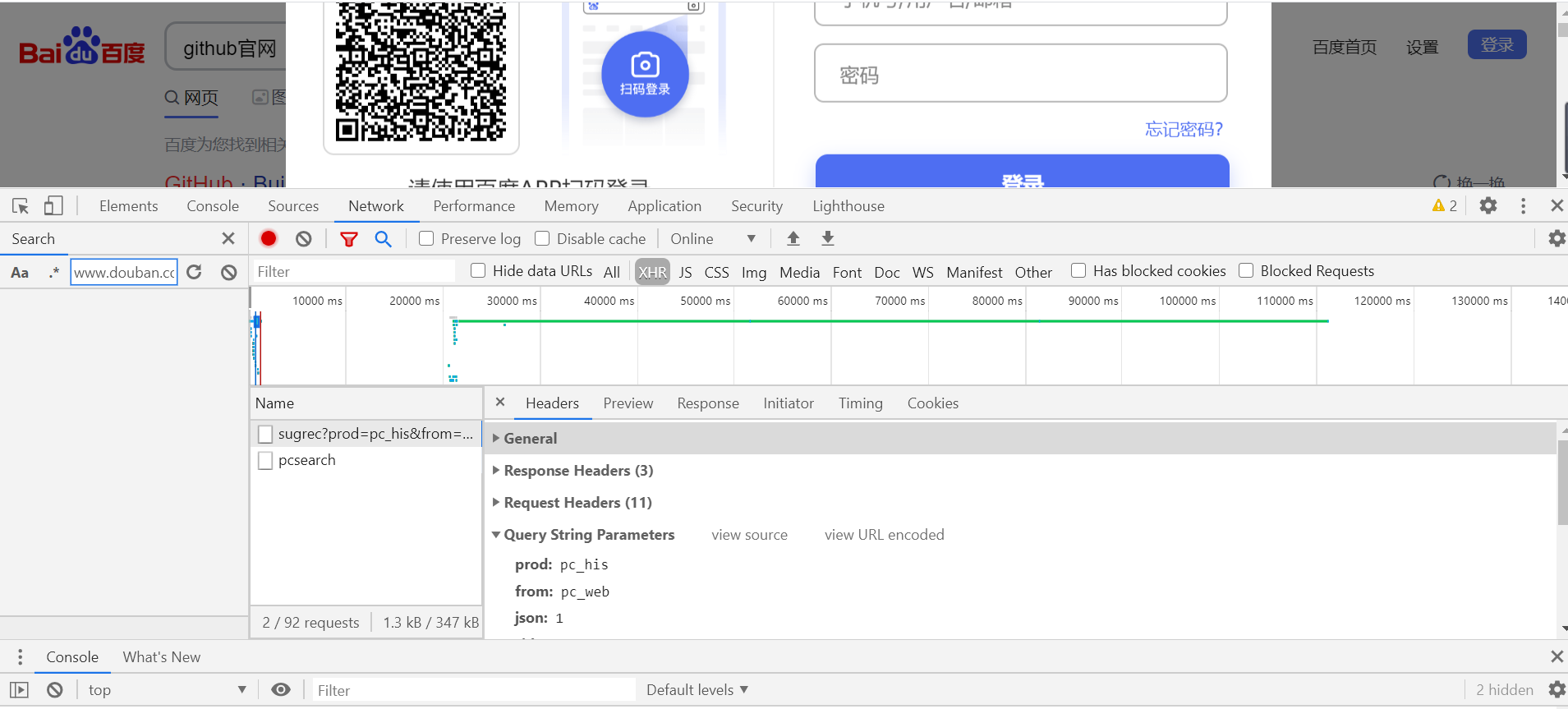Filter requests by Img type

point(754,272)
